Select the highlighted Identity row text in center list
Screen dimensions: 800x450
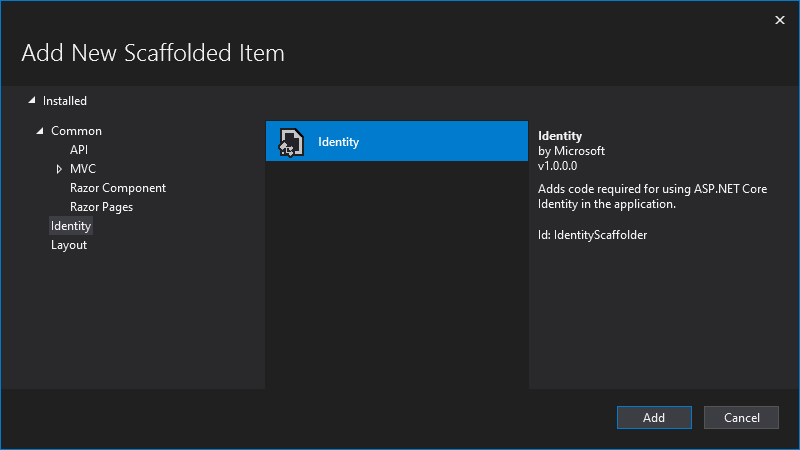338,142
